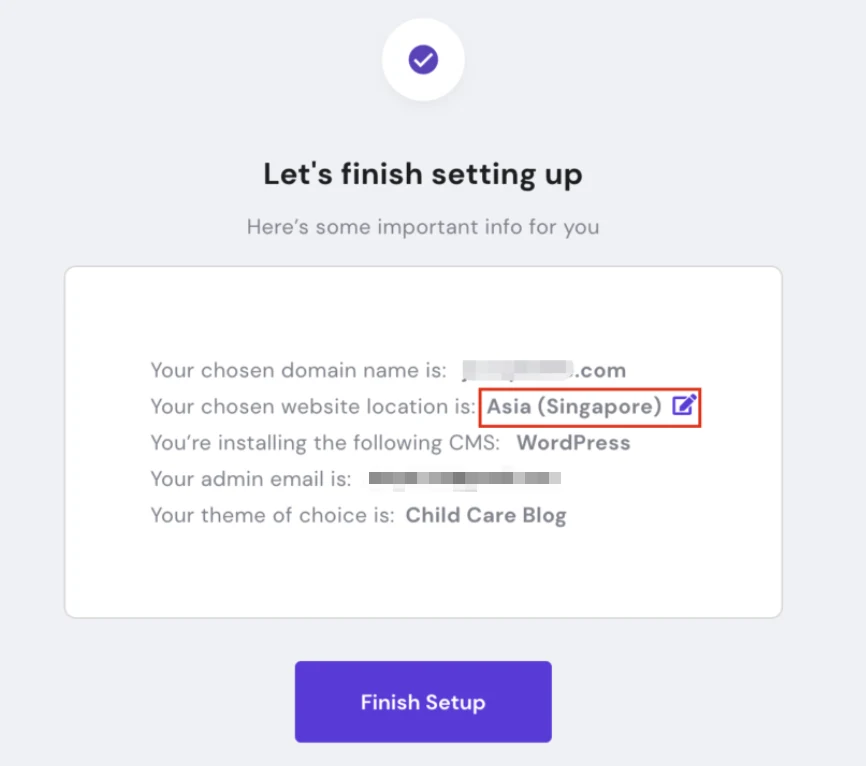Click the word "Setup" on the purple button

(455, 702)
